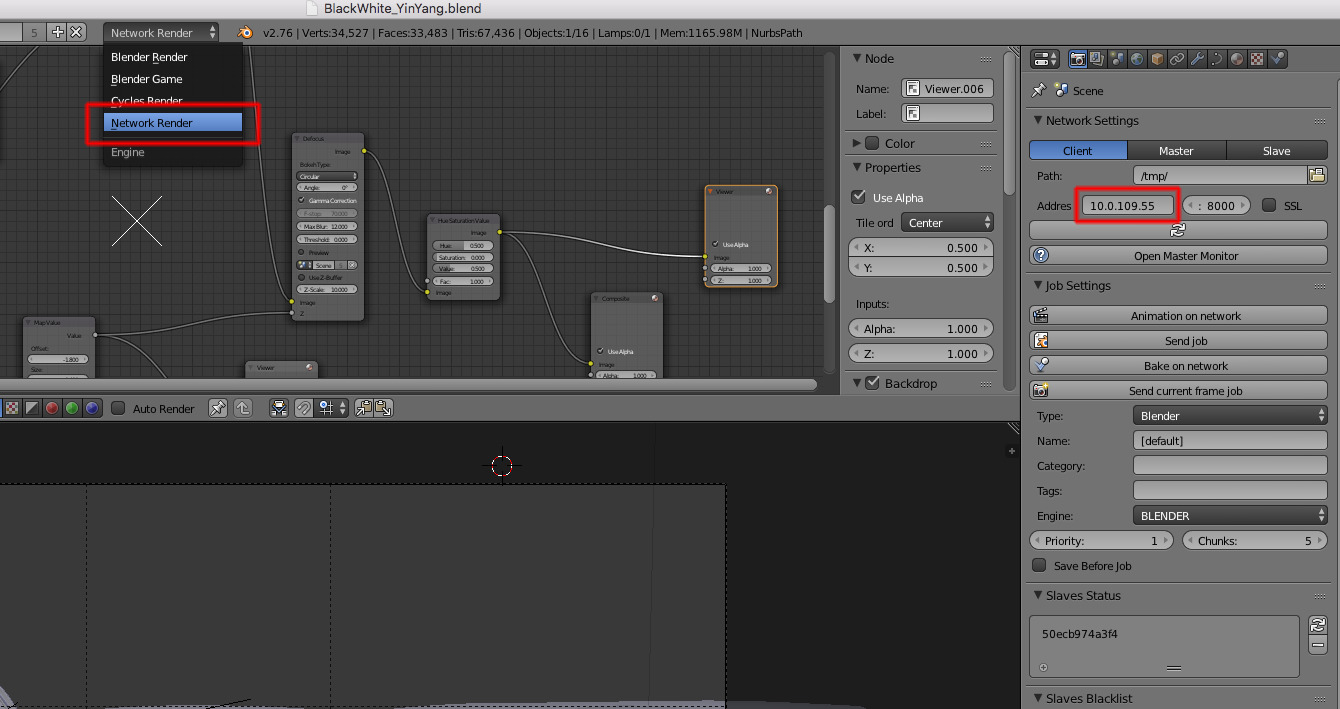Refresh the Slaves Status list

pyautogui.click(x=1318, y=624)
